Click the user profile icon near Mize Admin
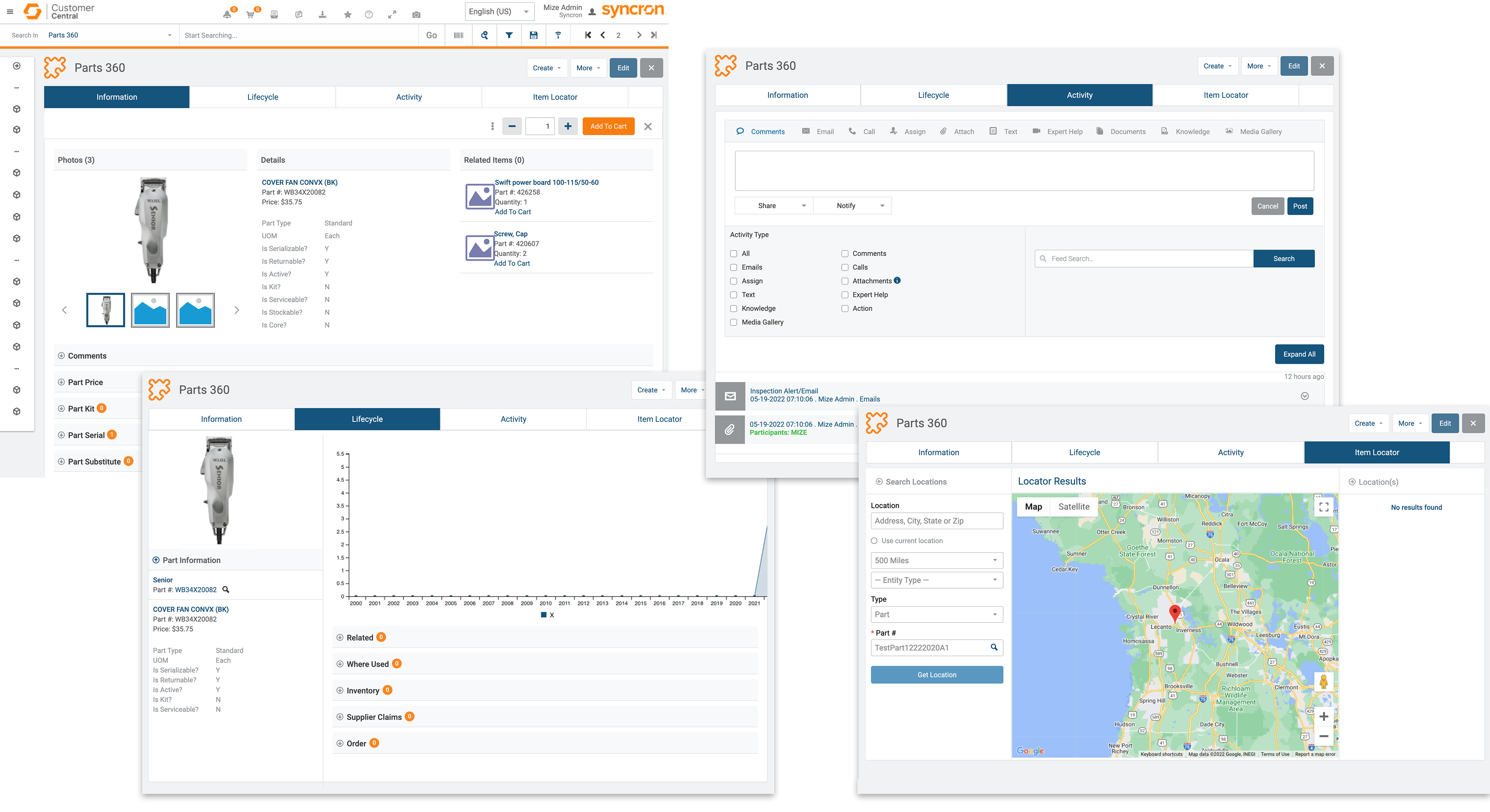 coord(592,12)
